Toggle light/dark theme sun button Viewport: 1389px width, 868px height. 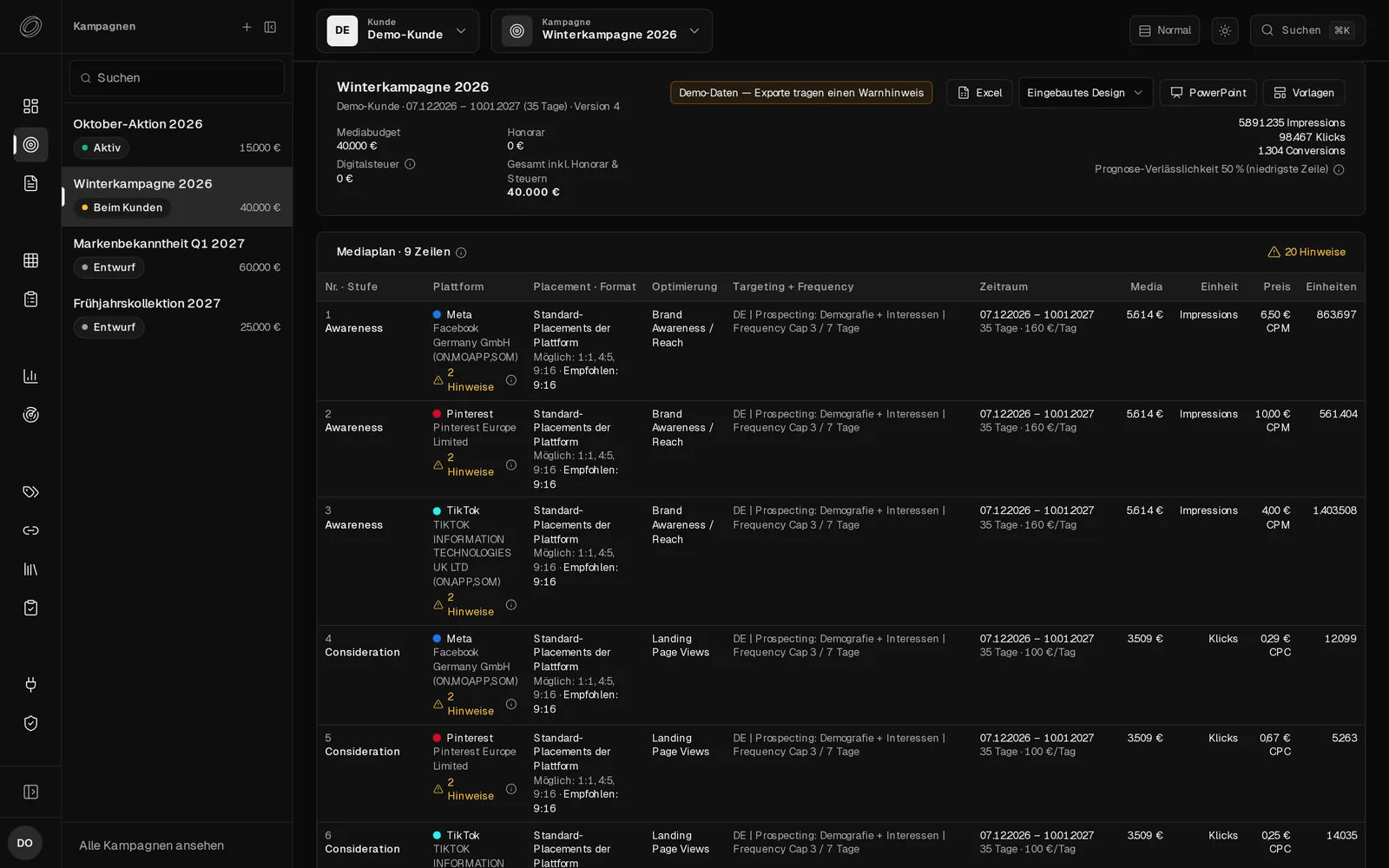1225,30
